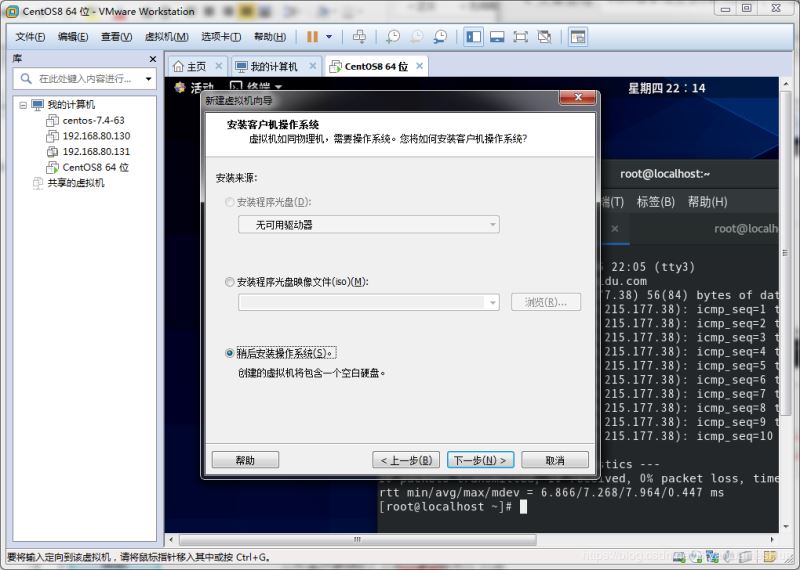
Task: Open the 无可用驱动器 drive dropdown
Action: point(368,225)
